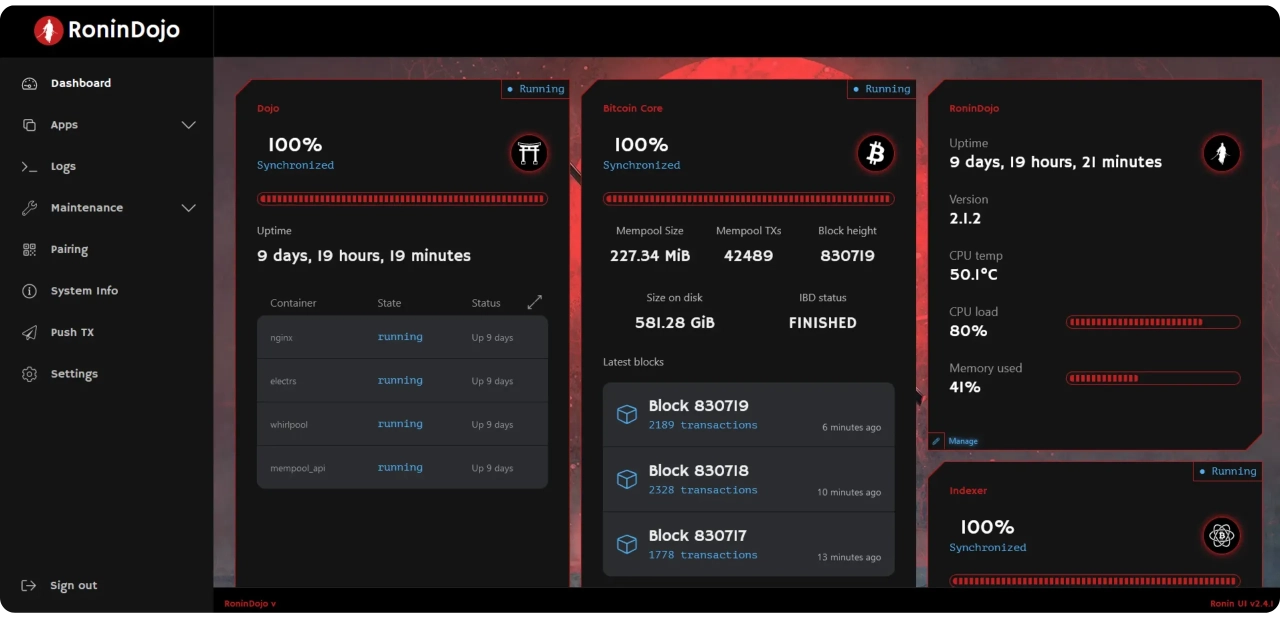Open the Logs page

click(63, 167)
